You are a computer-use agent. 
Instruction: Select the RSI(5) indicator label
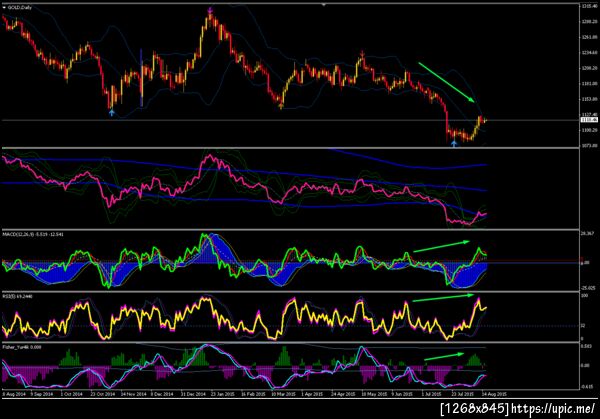pos(18,296)
